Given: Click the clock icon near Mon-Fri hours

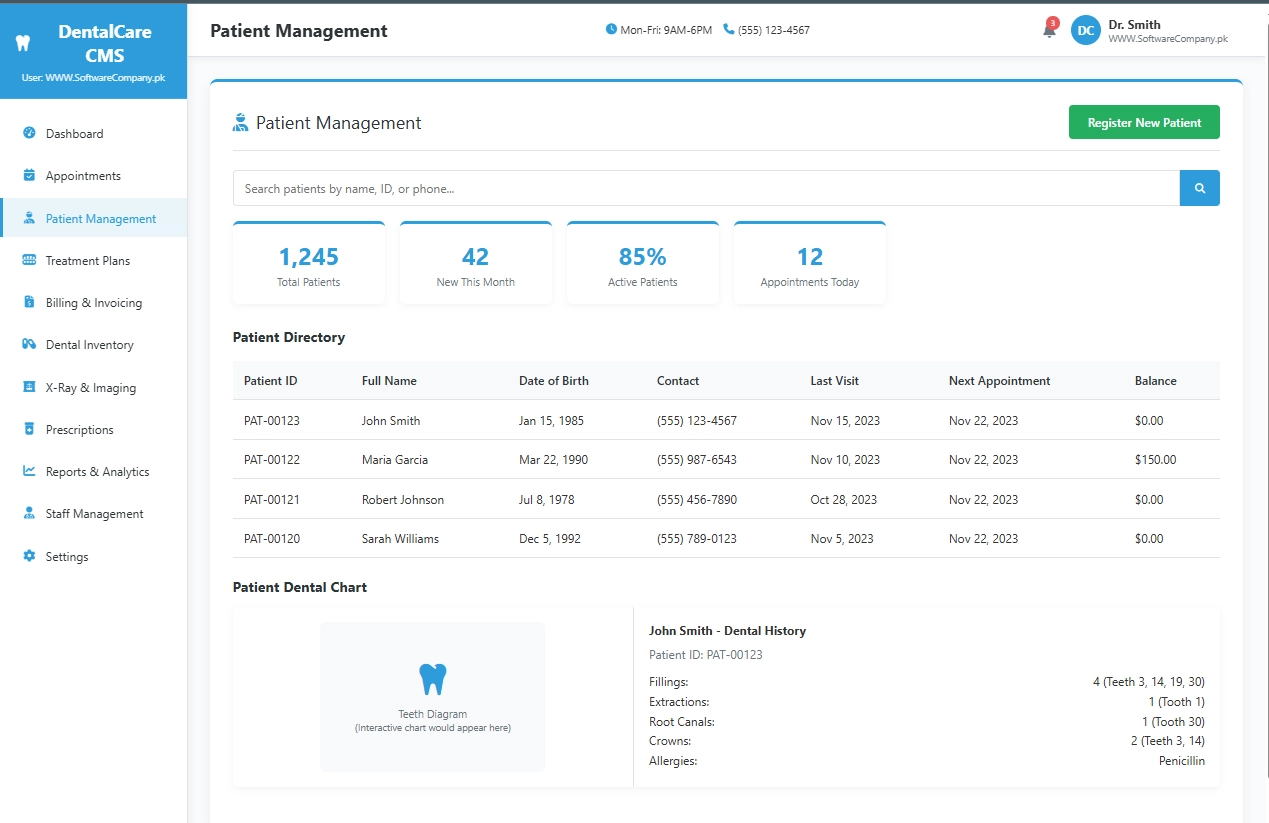Looking at the screenshot, I should [609, 29].
